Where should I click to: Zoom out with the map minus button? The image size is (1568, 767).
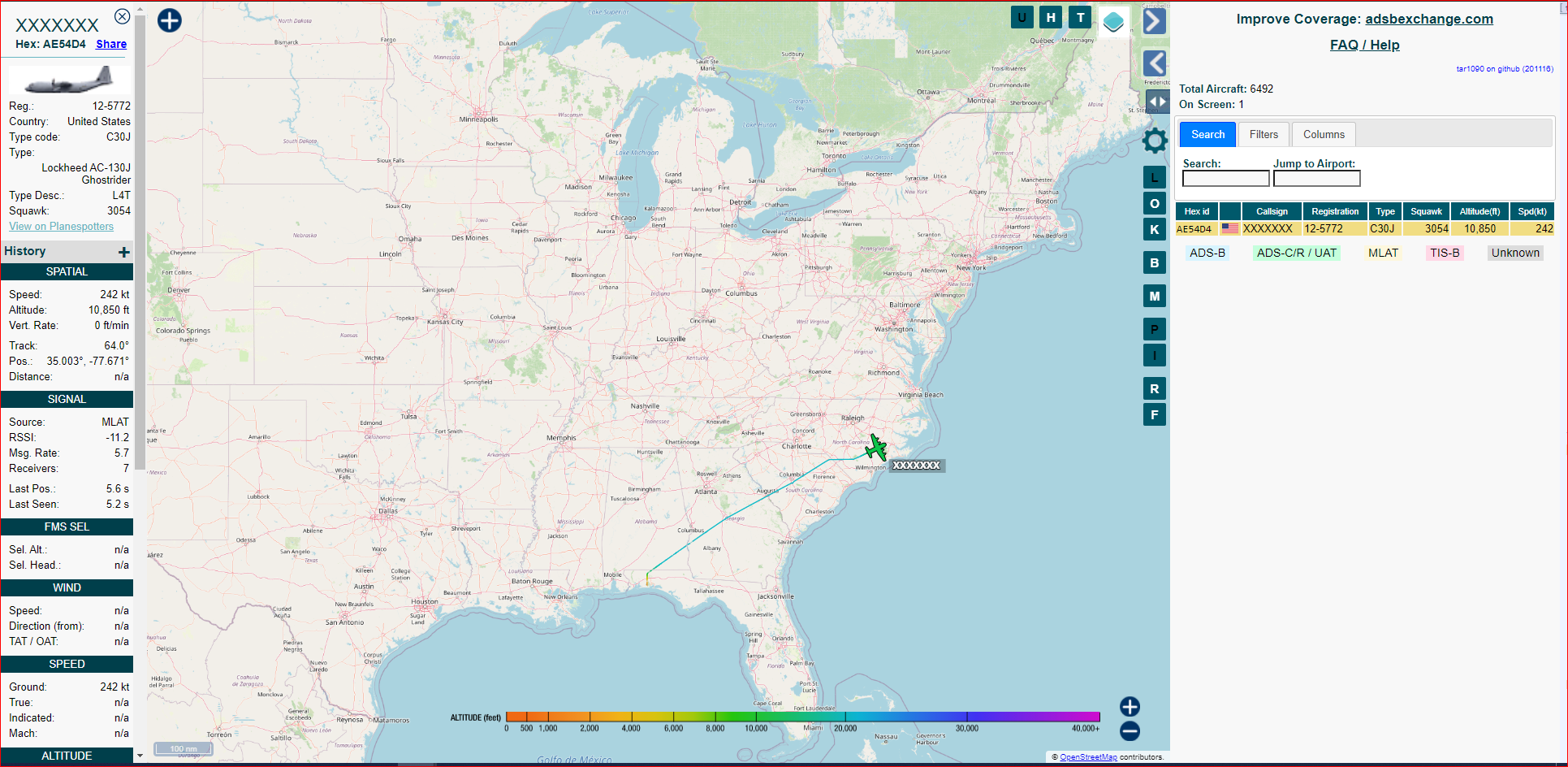[x=1130, y=731]
